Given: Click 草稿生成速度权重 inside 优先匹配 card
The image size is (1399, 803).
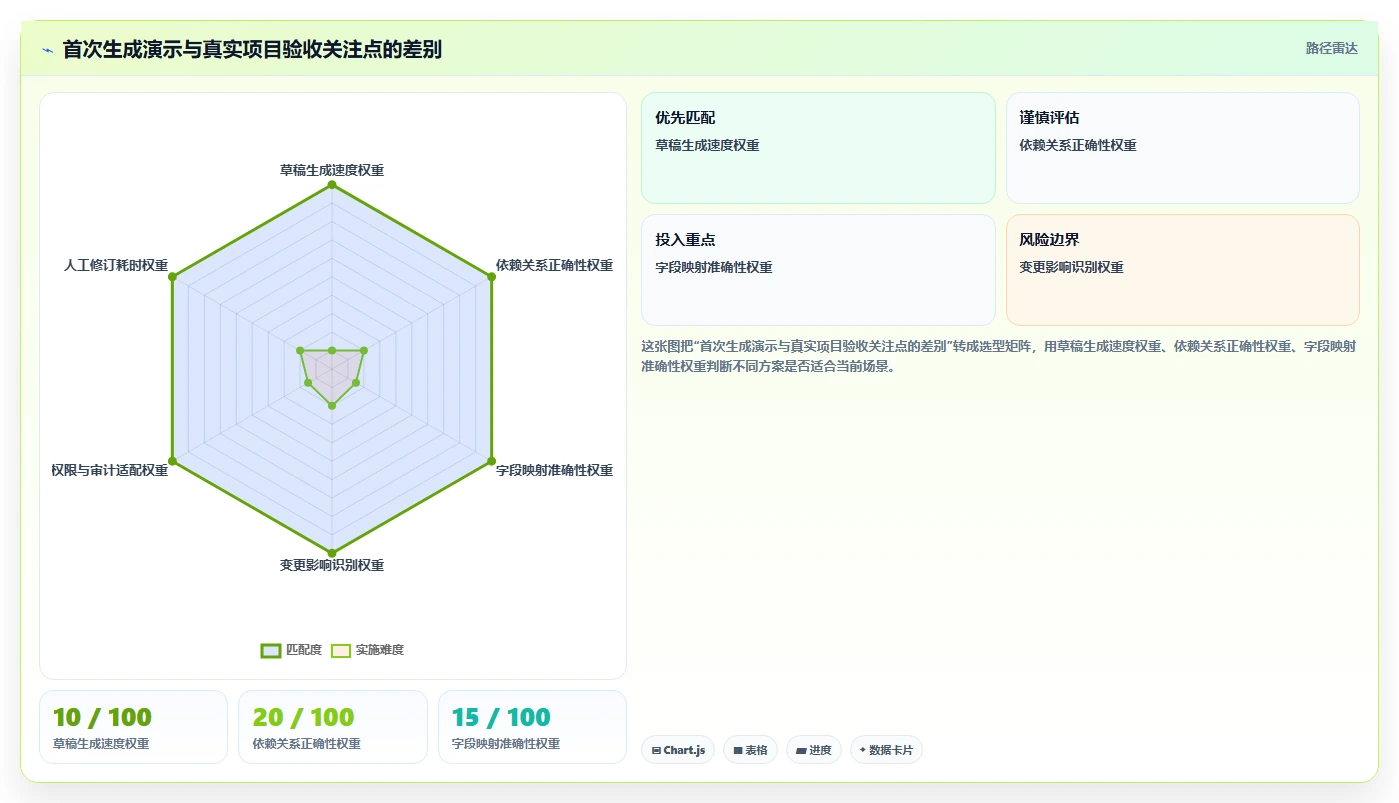Looking at the screenshot, I should [707, 145].
